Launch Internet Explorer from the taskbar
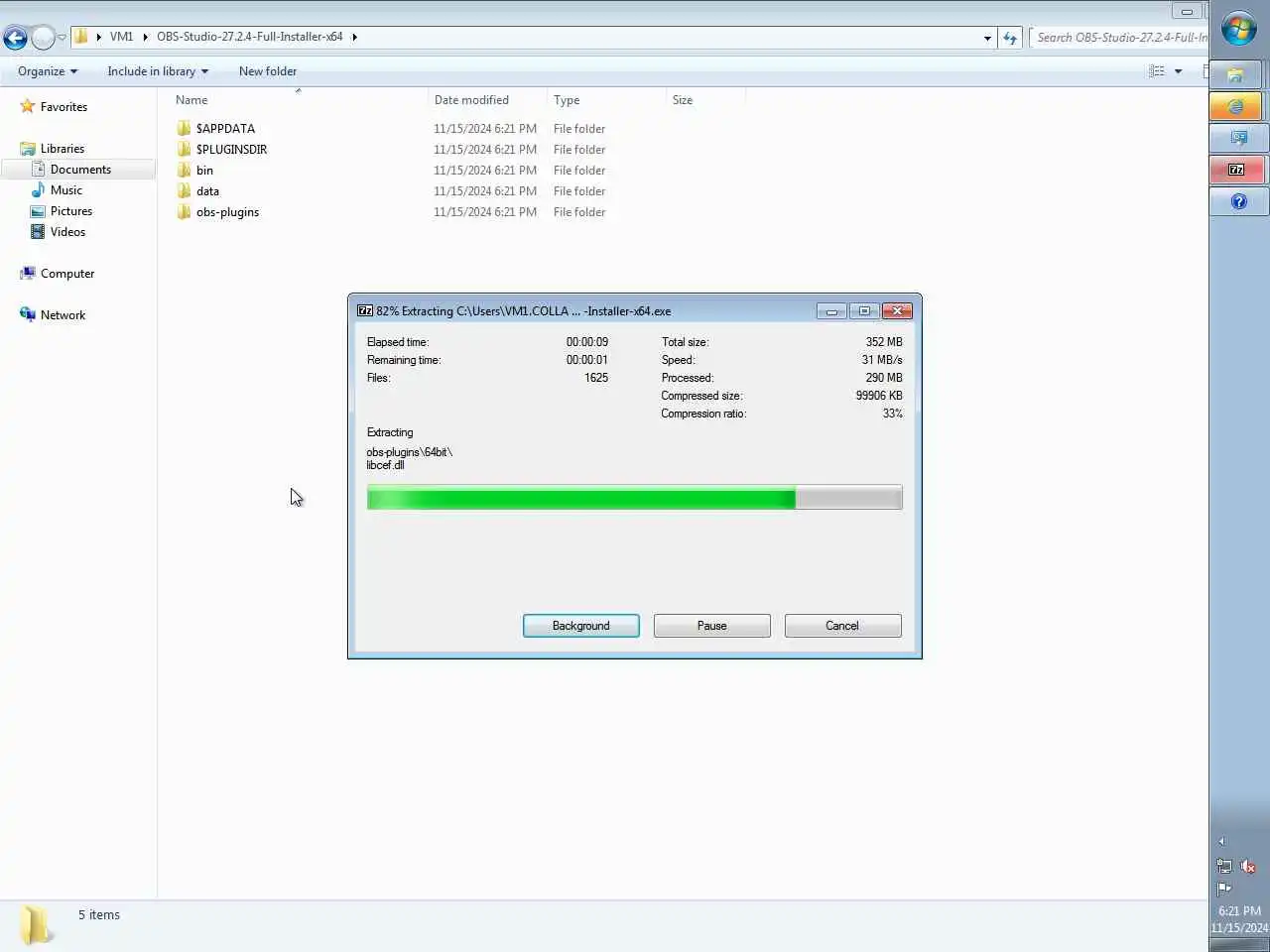Image resolution: width=1270 pixels, height=952 pixels. click(1236, 106)
